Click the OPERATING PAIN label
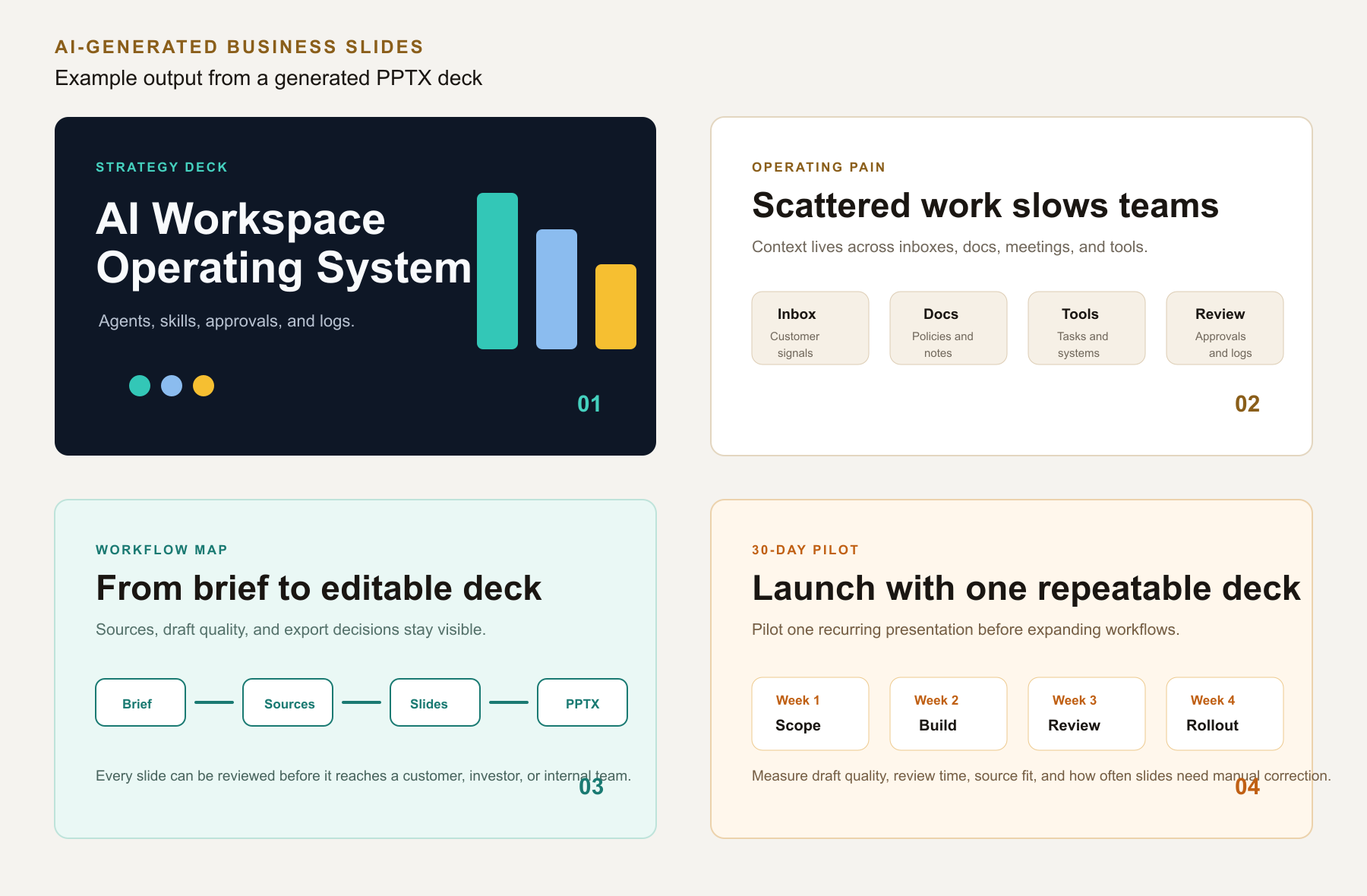This screenshot has width=1367, height=896. click(819, 167)
